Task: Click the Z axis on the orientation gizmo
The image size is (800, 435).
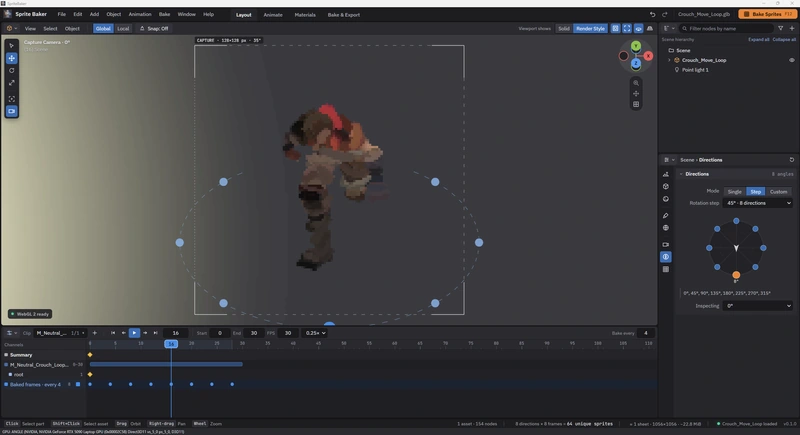Action: click(636, 63)
